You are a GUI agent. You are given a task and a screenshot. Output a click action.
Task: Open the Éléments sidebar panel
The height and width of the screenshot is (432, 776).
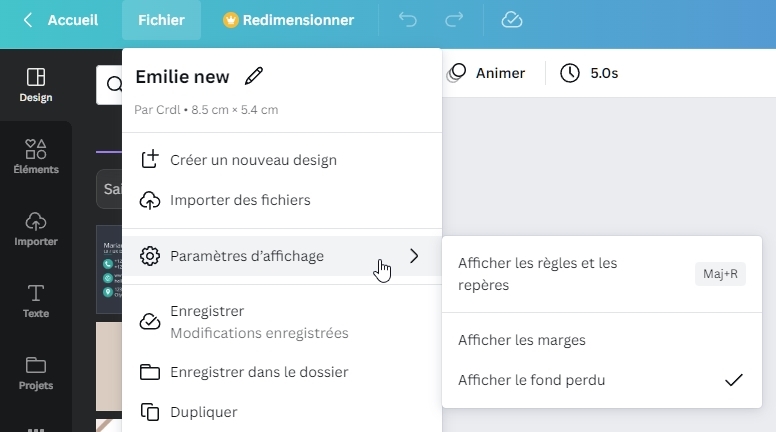click(36, 156)
